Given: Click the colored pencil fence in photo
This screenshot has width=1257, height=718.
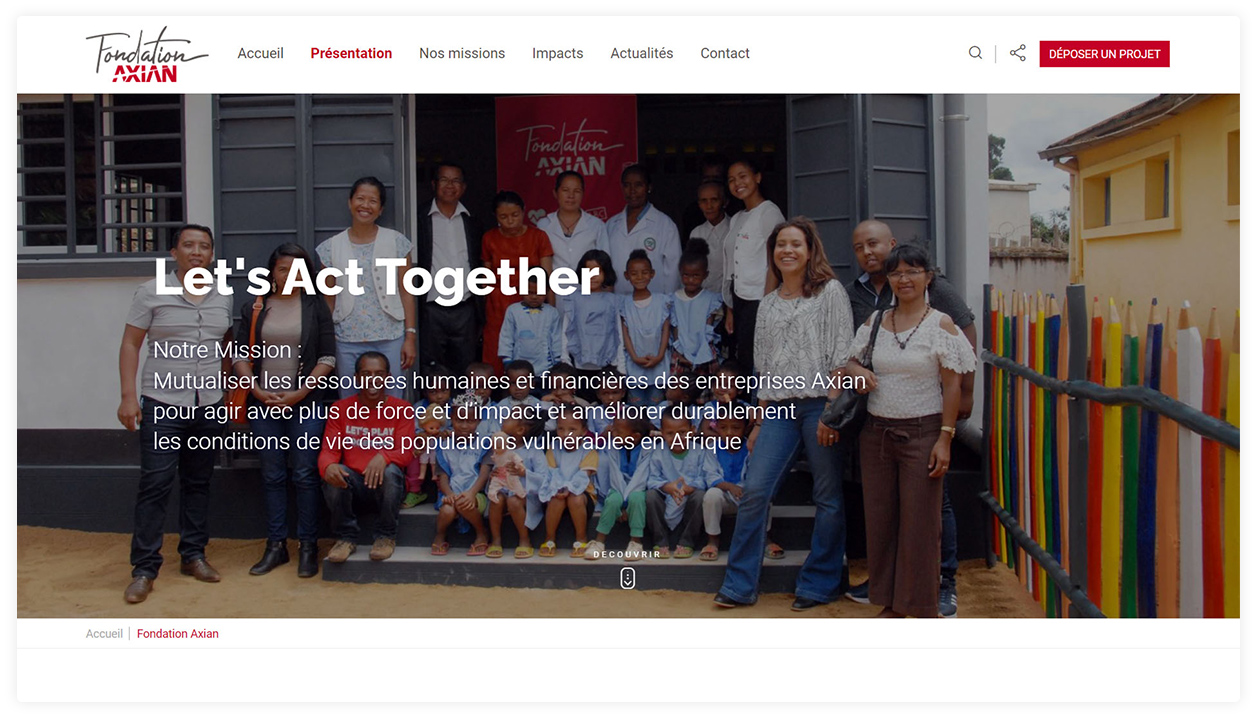Looking at the screenshot, I should 1110,450.
